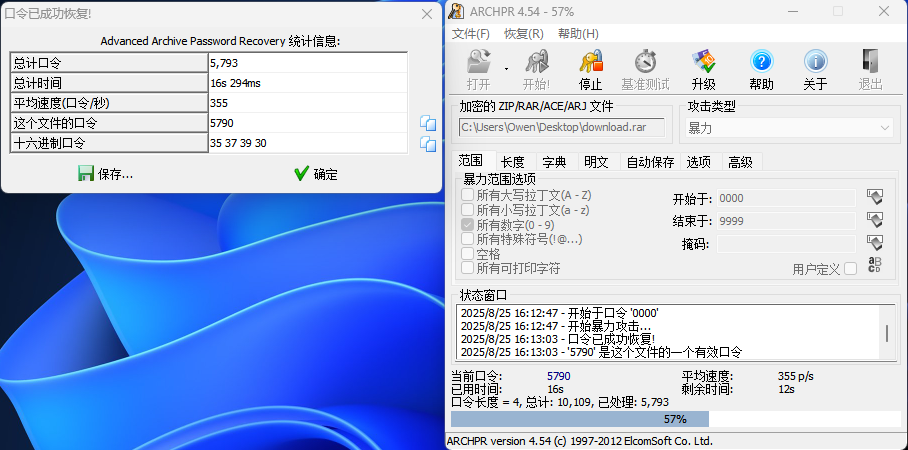Toggle 所有小写拉丁文(a - z) checkbox
The height and width of the screenshot is (450, 908).
pos(467,210)
